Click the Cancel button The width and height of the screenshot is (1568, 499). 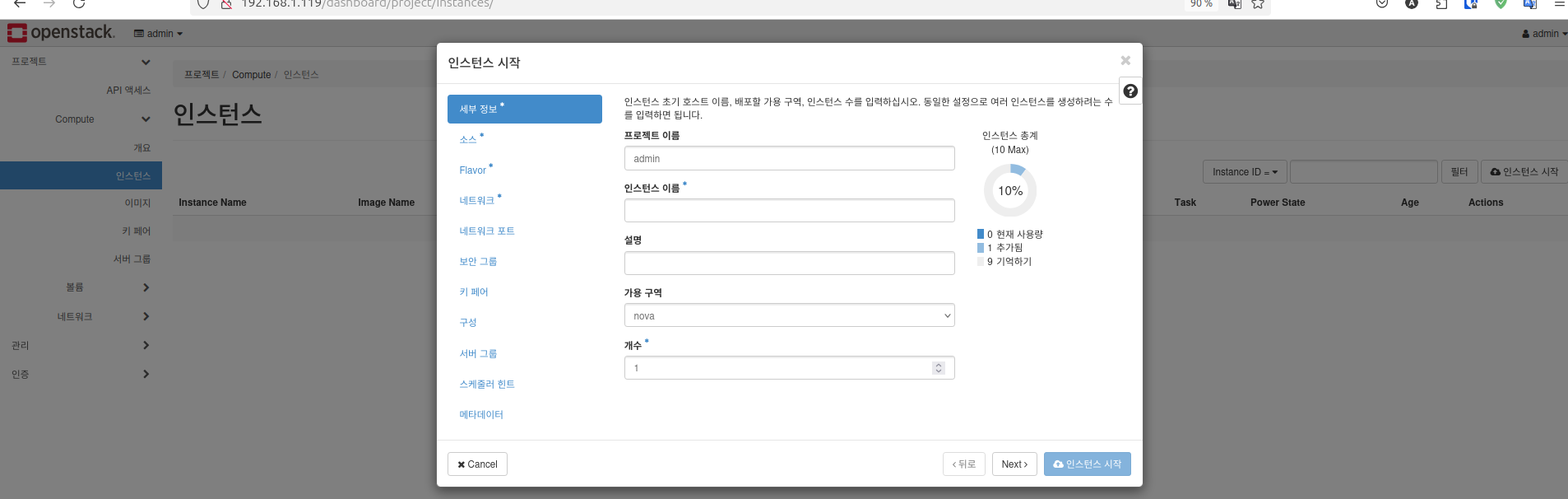pyautogui.click(x=477, y=464)
